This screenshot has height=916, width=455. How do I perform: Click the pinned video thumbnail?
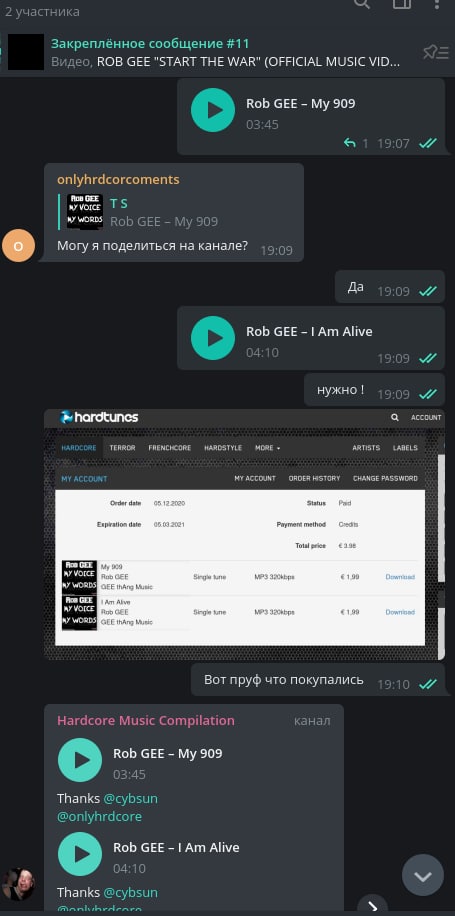coord(26,52)
